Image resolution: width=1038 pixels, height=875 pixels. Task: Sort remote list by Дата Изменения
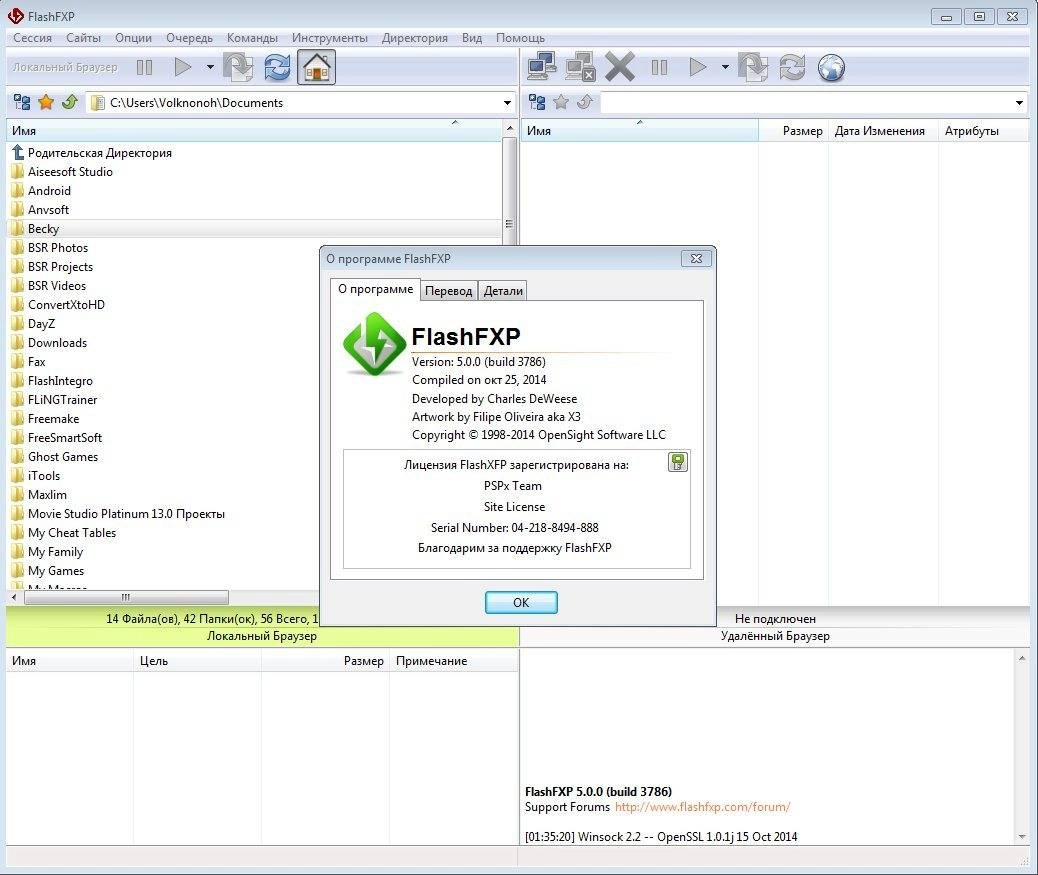click(x=882, y=130)
